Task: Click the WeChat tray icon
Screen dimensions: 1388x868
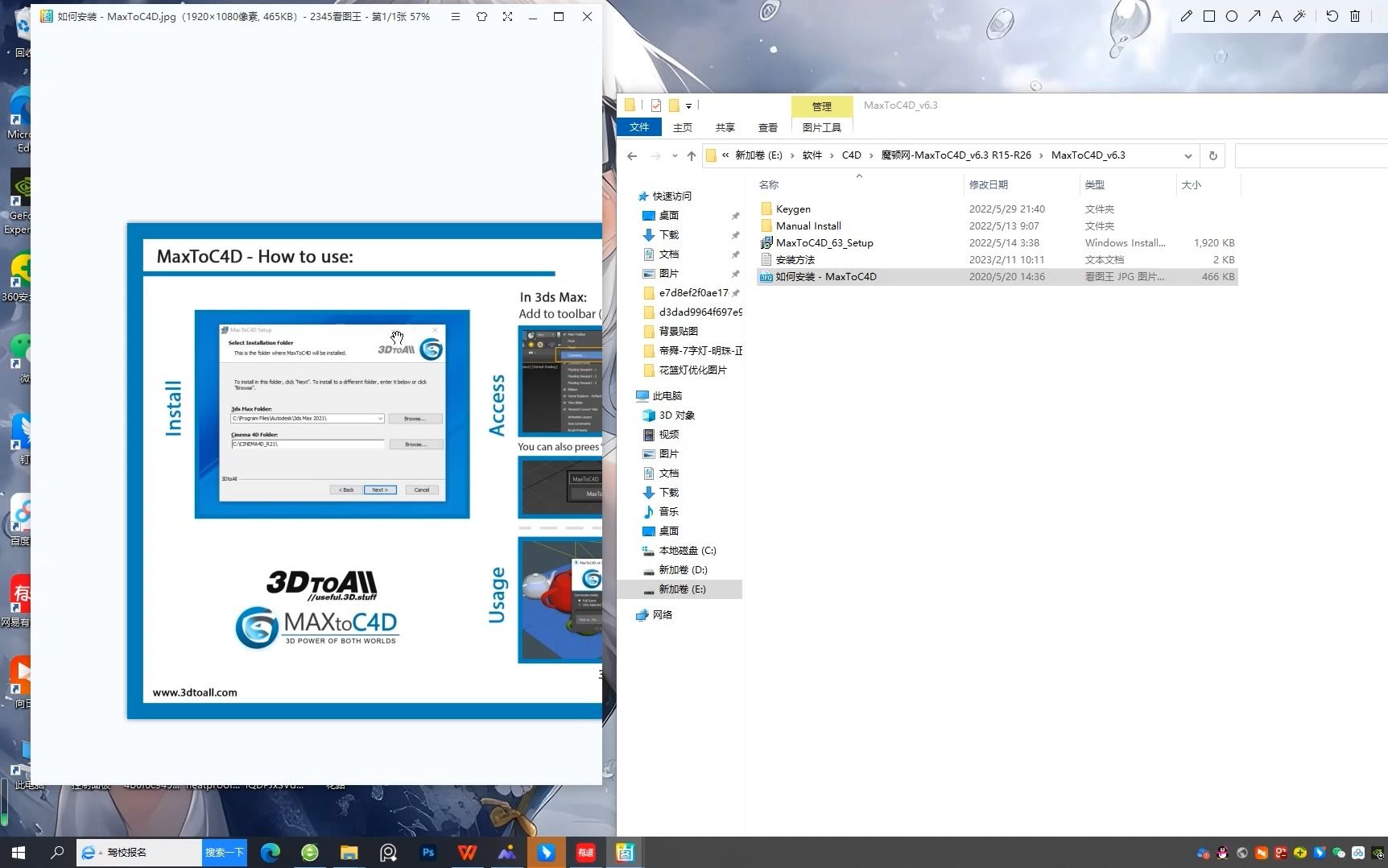Action: click(1339, 853)
